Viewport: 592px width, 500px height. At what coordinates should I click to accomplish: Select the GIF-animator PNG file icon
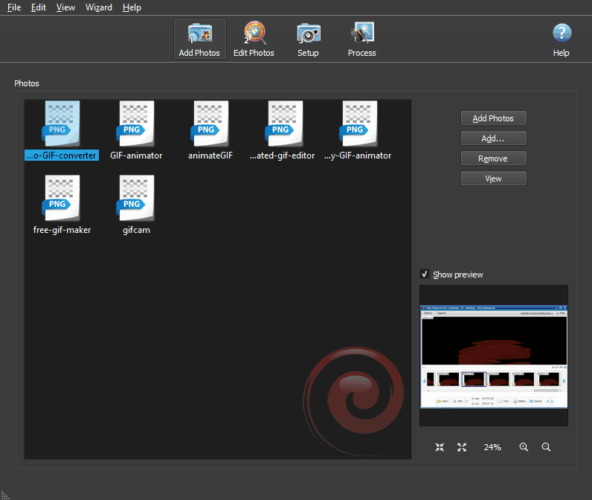click(x=136, y=123)
